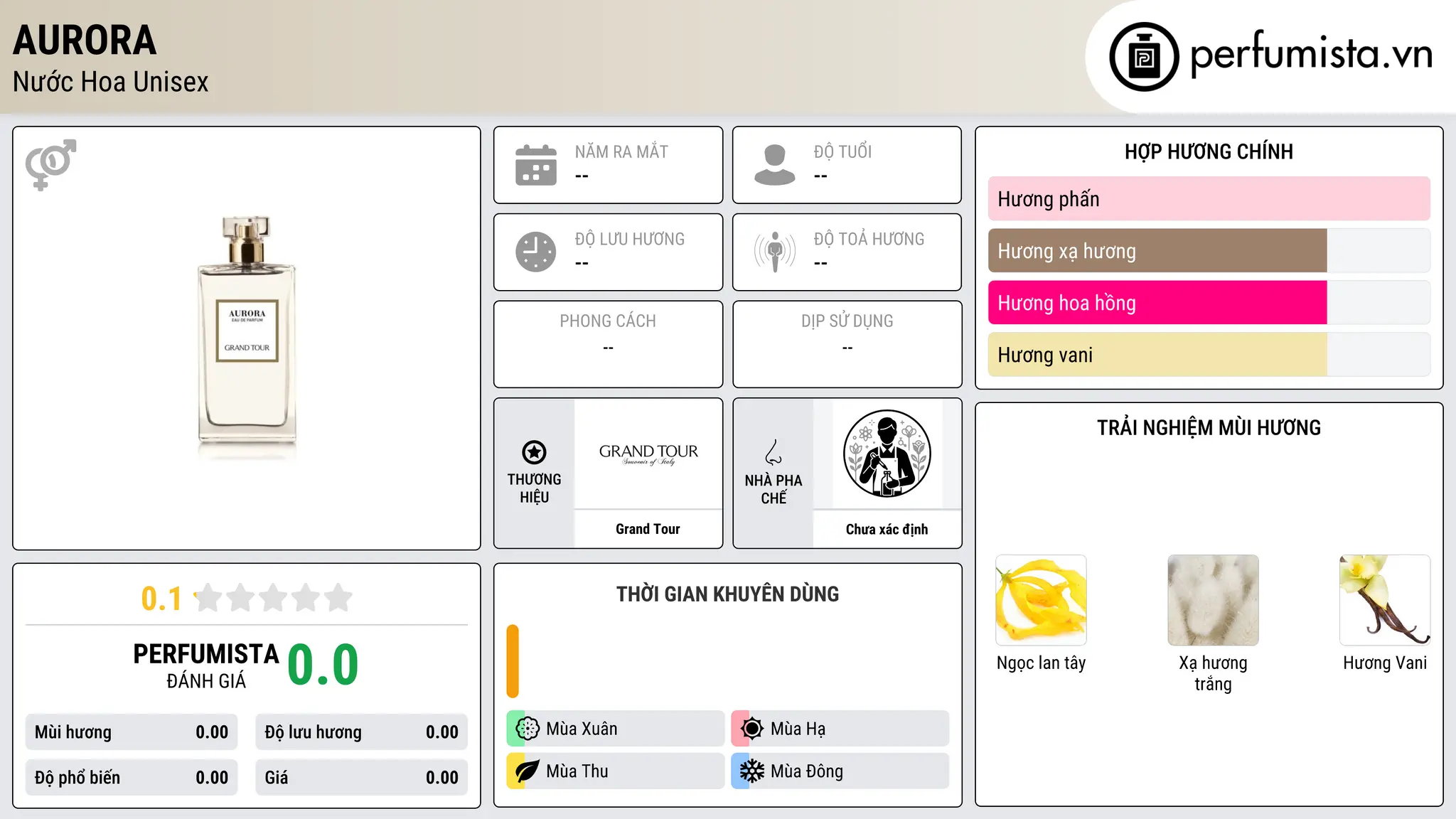Click the star badge icon above Thương hiệu
The width and height of the screenshot is (1456, 819).
534,452
